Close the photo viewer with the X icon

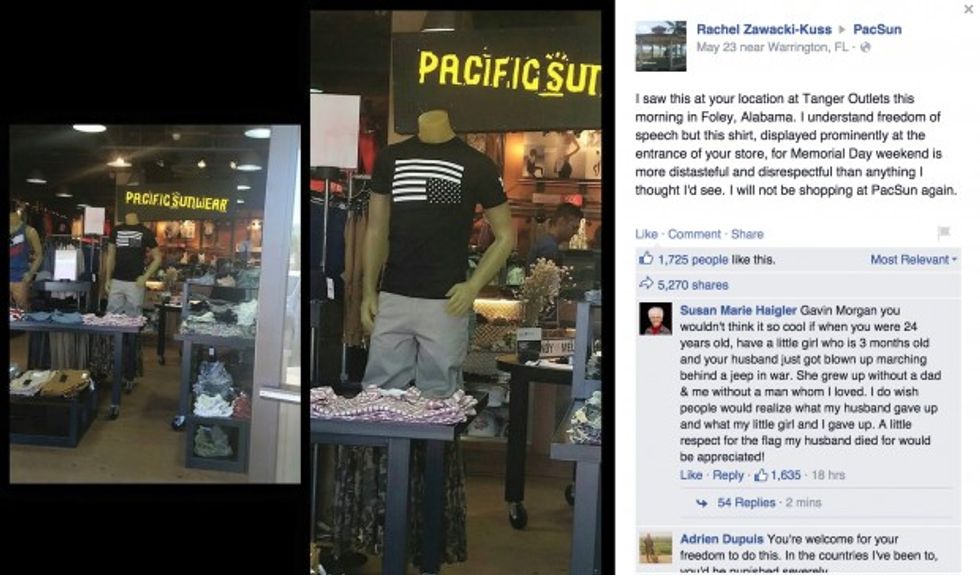point(968,9)
